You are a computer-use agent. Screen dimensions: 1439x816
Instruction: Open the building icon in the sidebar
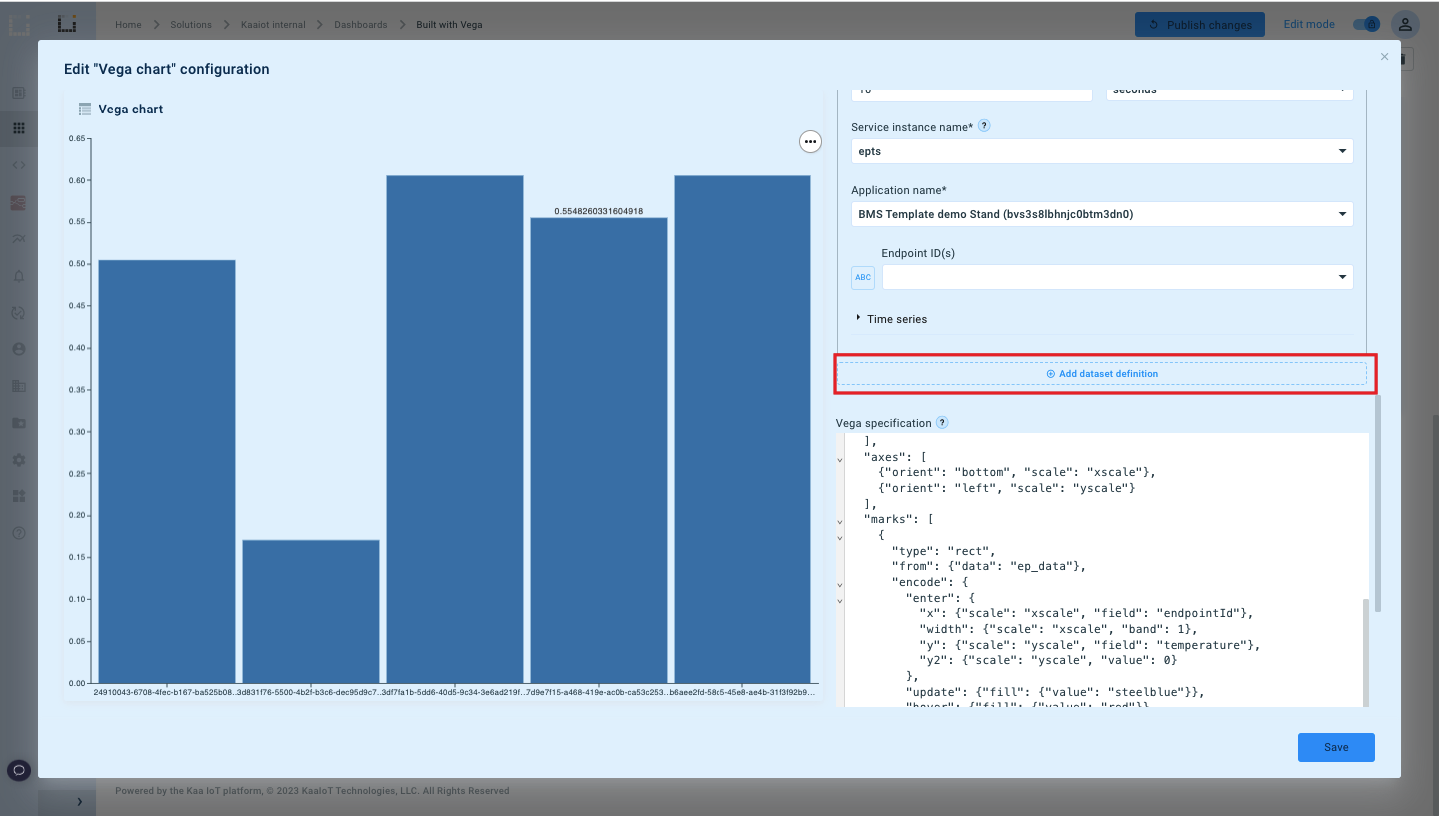pos(18,386)
